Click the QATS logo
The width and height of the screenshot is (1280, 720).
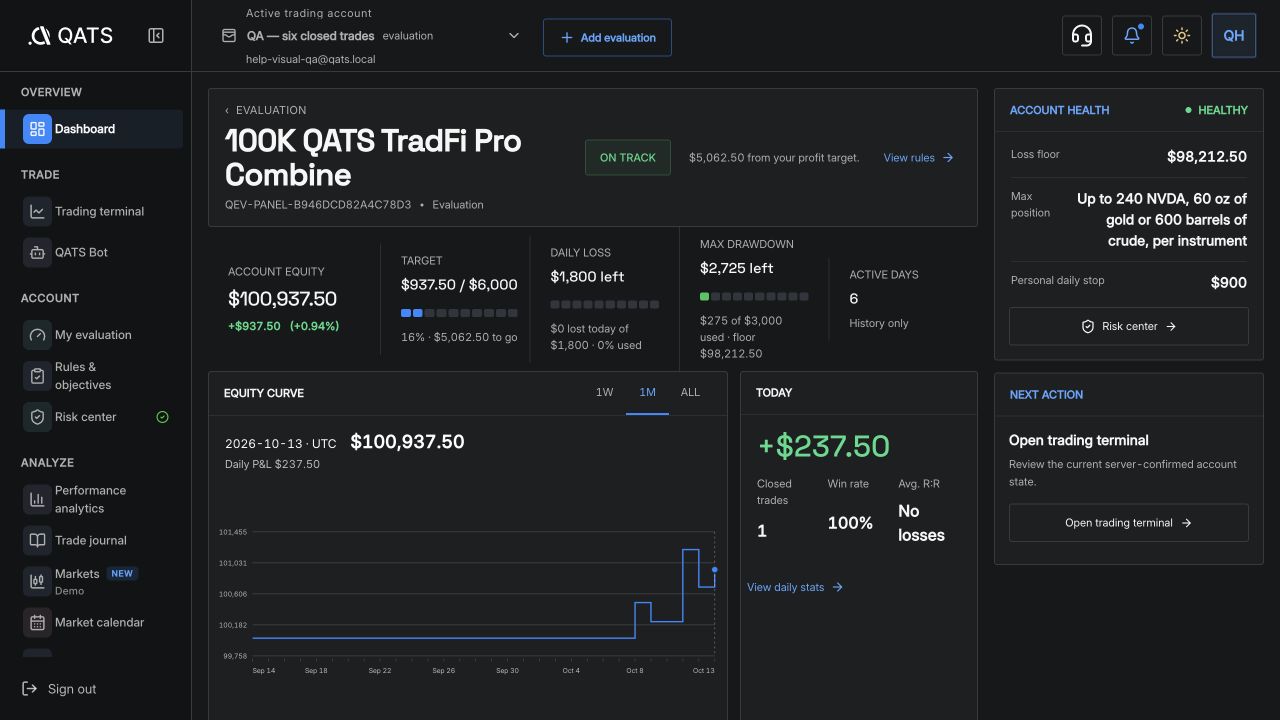pyautogui.click(x=70, y=36)
